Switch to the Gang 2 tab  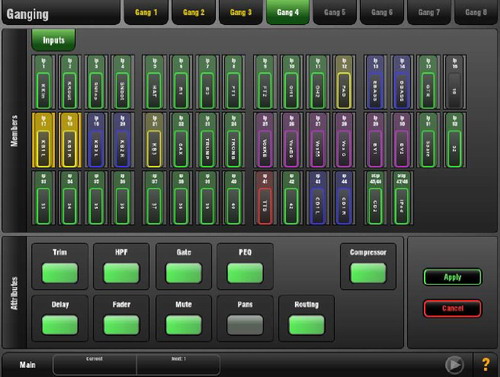(x=194, y=12)
